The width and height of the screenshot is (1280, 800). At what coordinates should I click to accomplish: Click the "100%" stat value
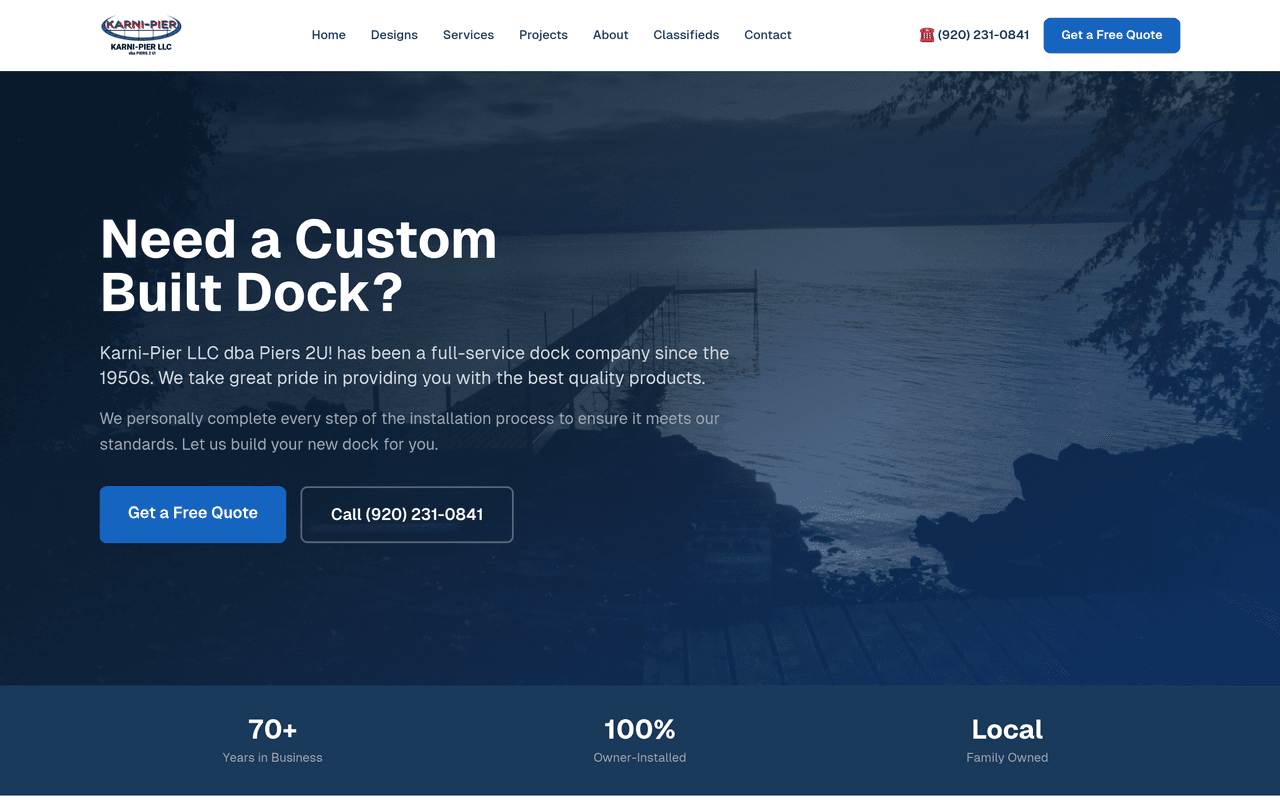tap(640, 729)
